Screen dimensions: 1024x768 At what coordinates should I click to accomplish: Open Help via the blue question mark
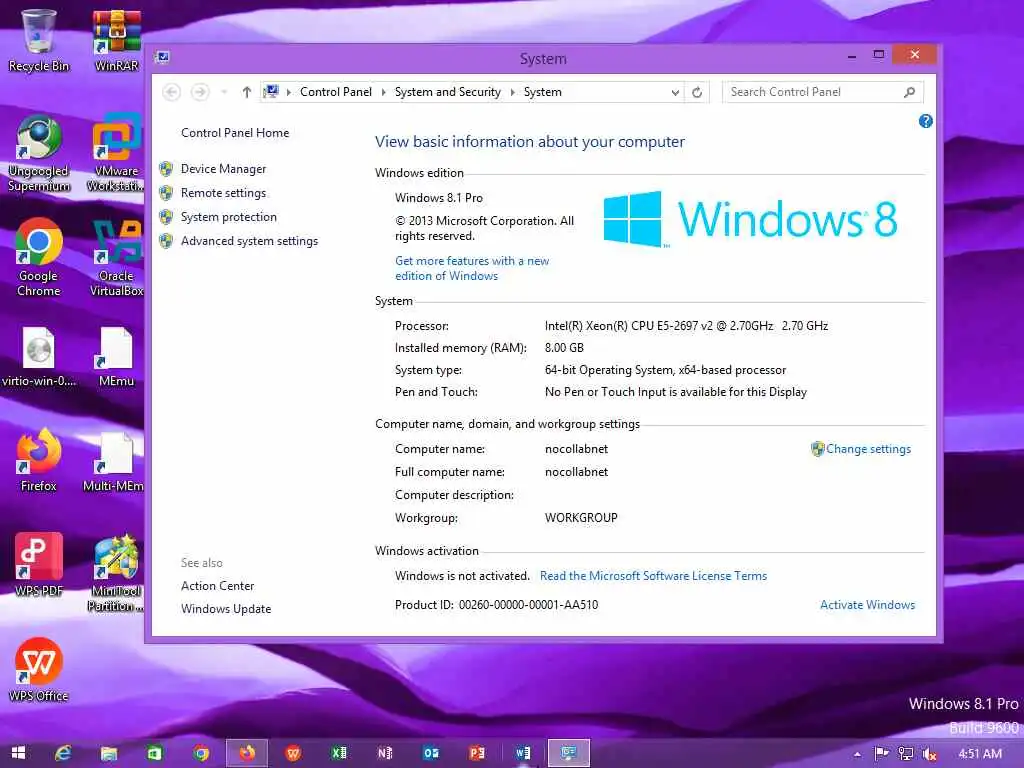(x=925, y=121)
